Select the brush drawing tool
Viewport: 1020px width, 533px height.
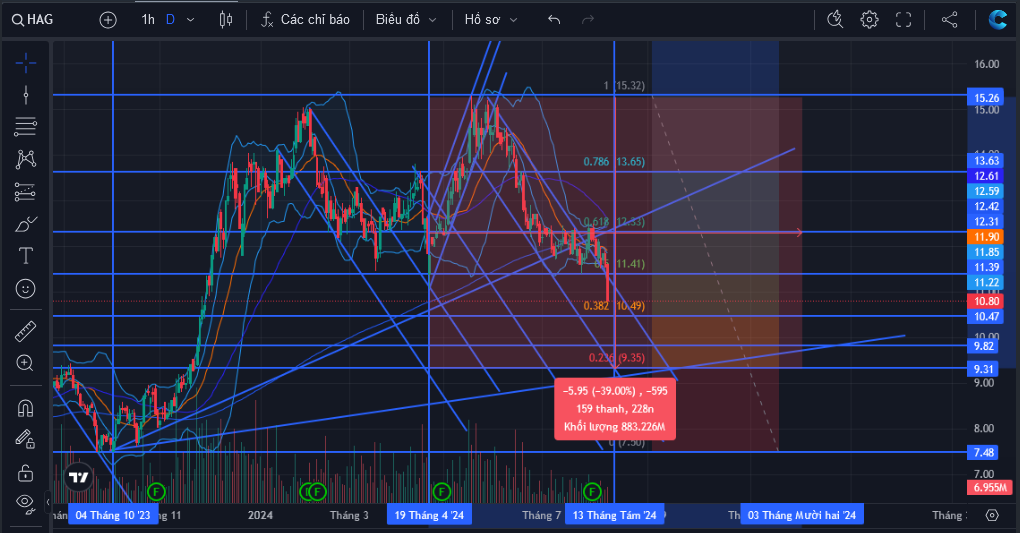[25, 225]
